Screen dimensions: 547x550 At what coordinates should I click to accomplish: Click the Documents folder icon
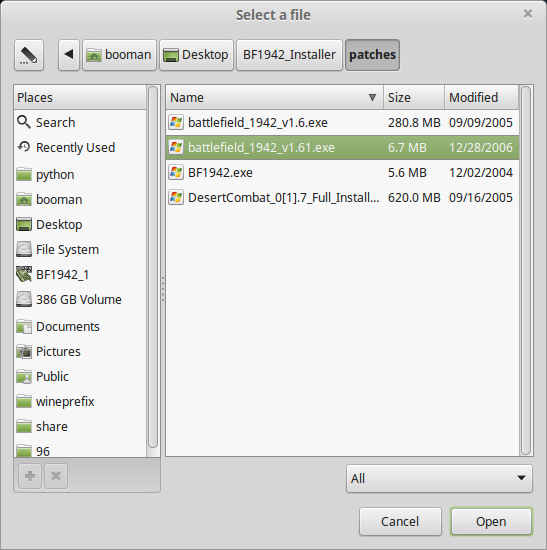[24, 326]
